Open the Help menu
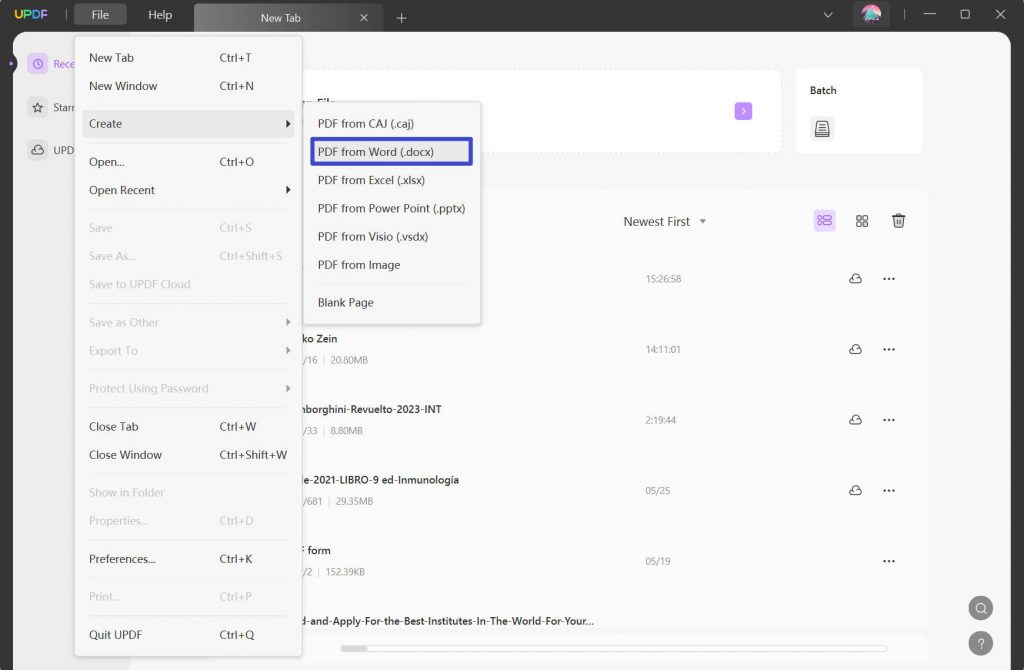The image size is (1024, 670). (x=159, y=15)
